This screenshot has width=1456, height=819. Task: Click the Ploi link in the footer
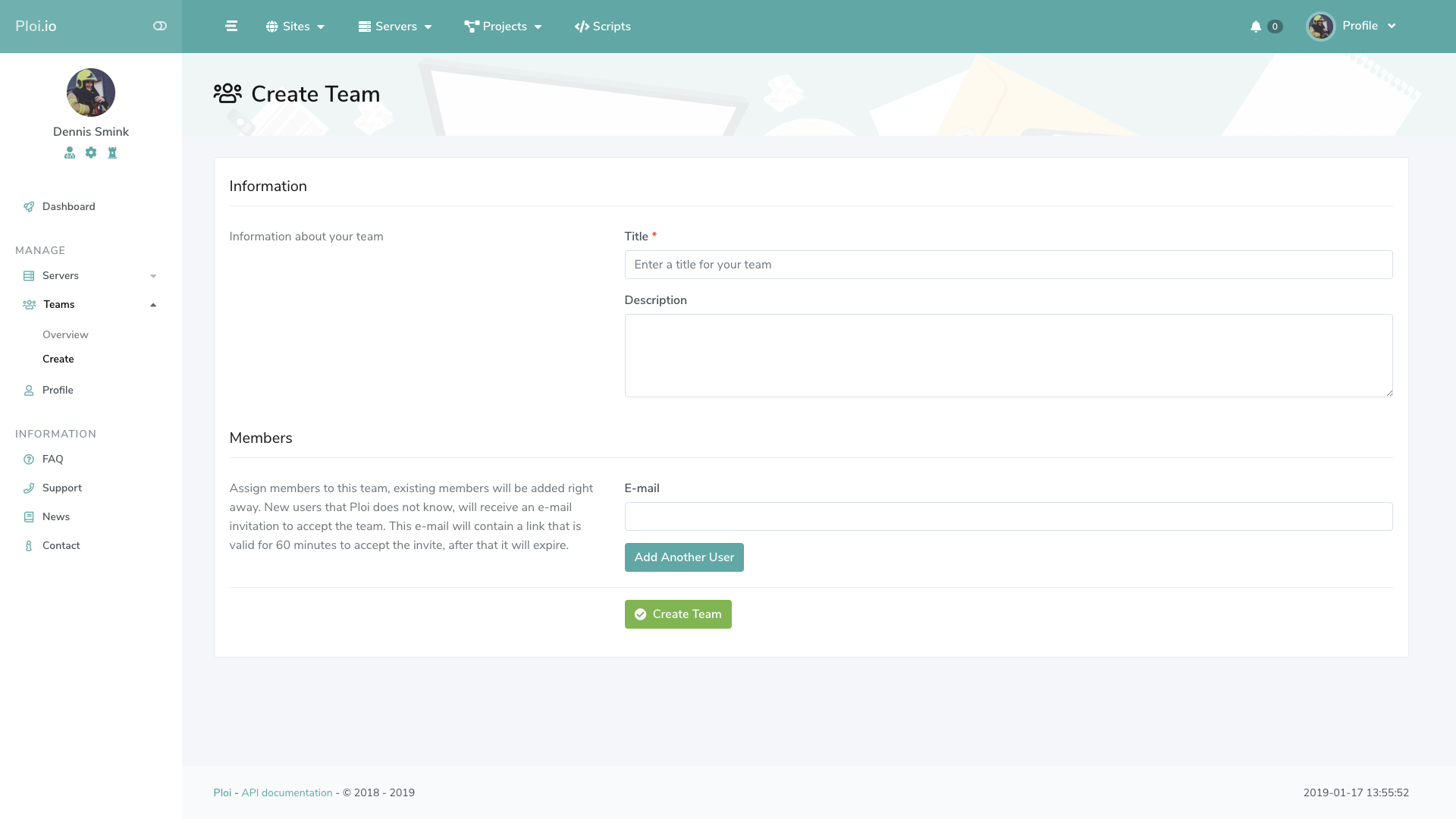click(222, 792)
